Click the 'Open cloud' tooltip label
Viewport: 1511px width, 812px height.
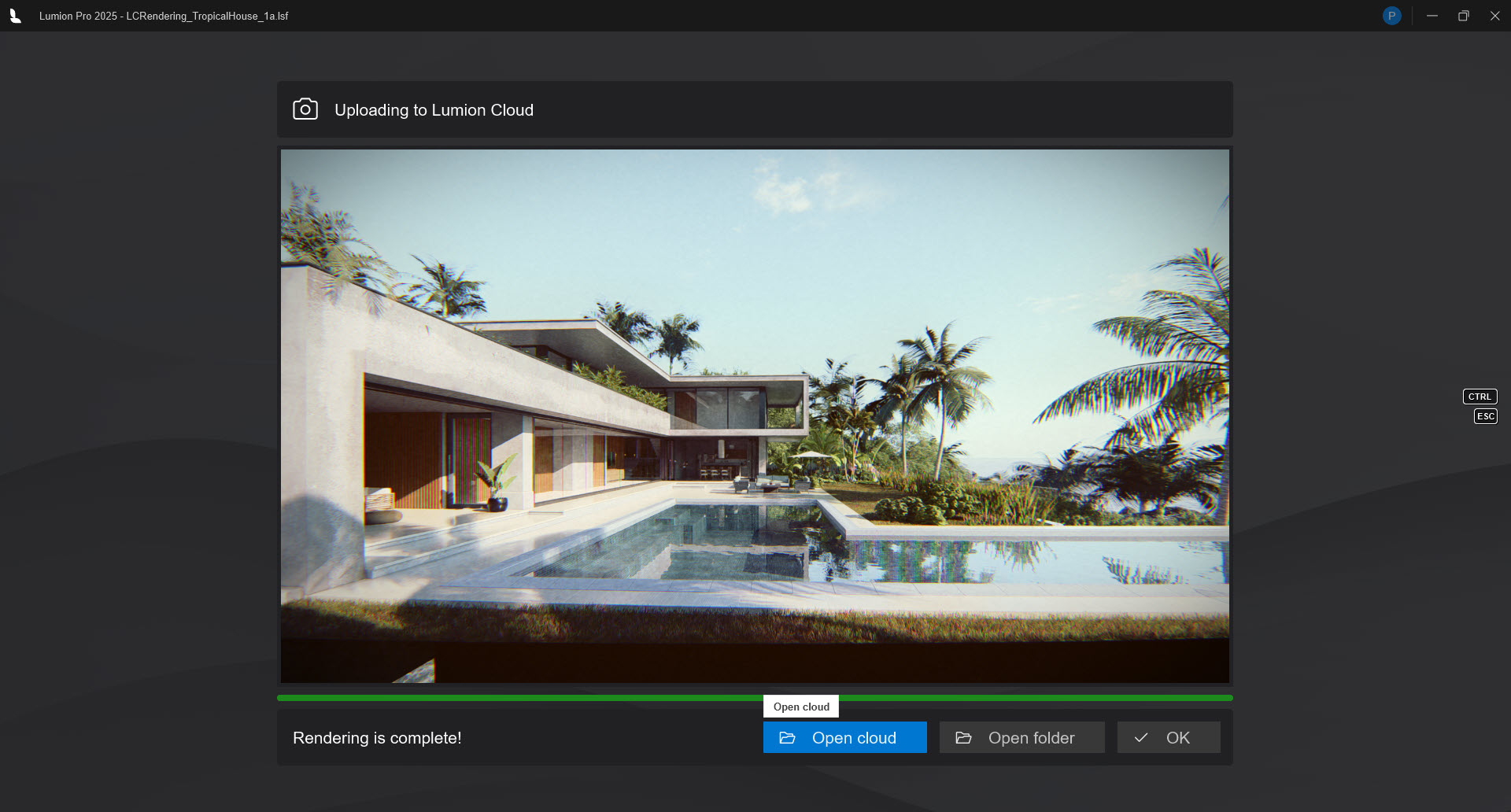(801, 707)
